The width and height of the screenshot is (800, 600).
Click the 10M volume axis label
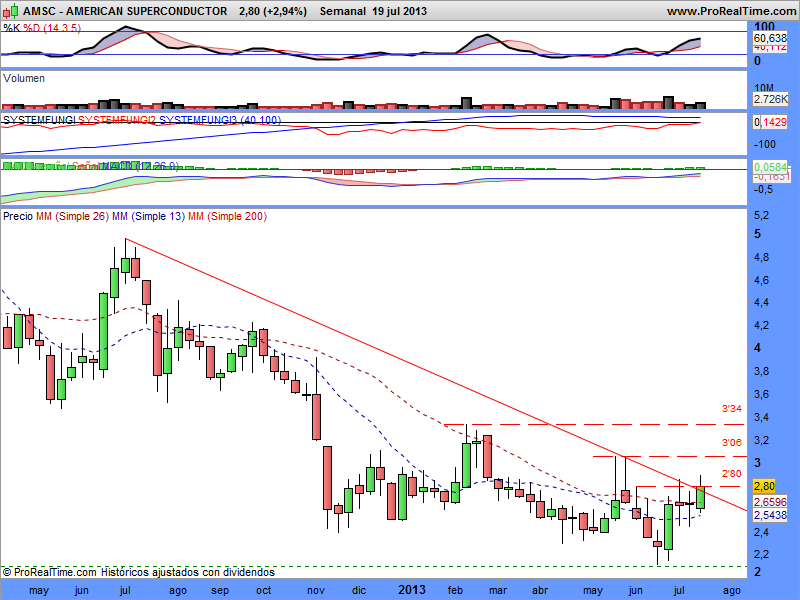pos(764,88)
